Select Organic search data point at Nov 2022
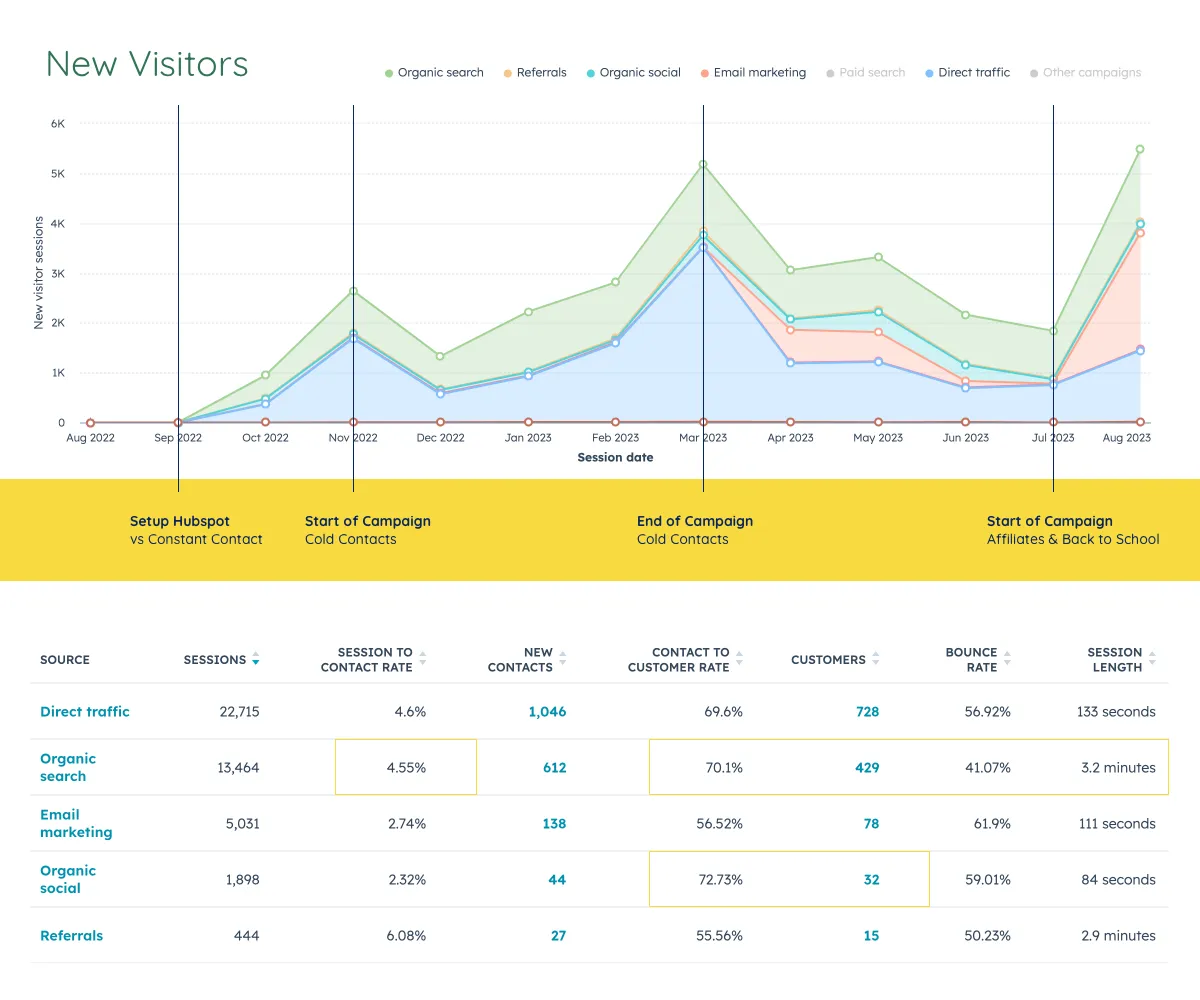 353,291
